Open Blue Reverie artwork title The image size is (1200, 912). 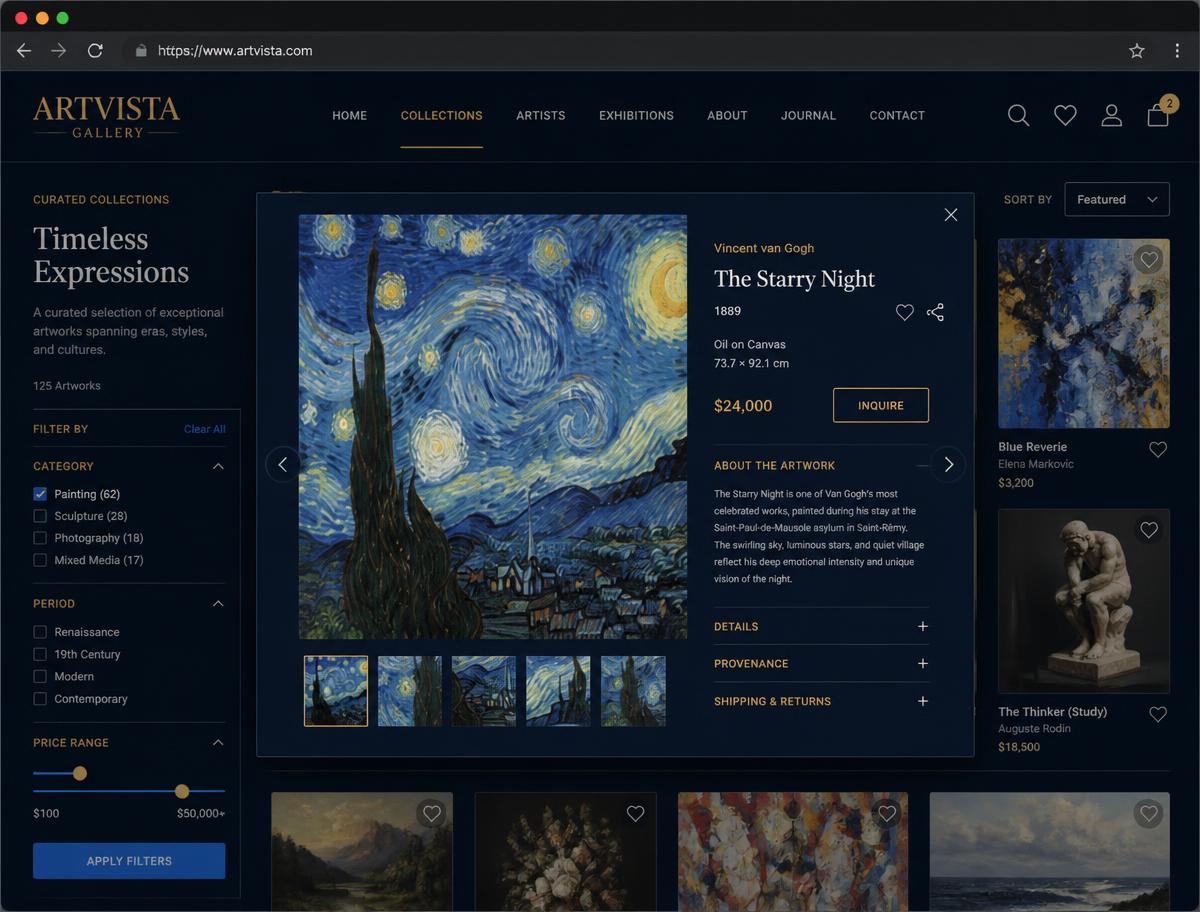pos(1032,447)
